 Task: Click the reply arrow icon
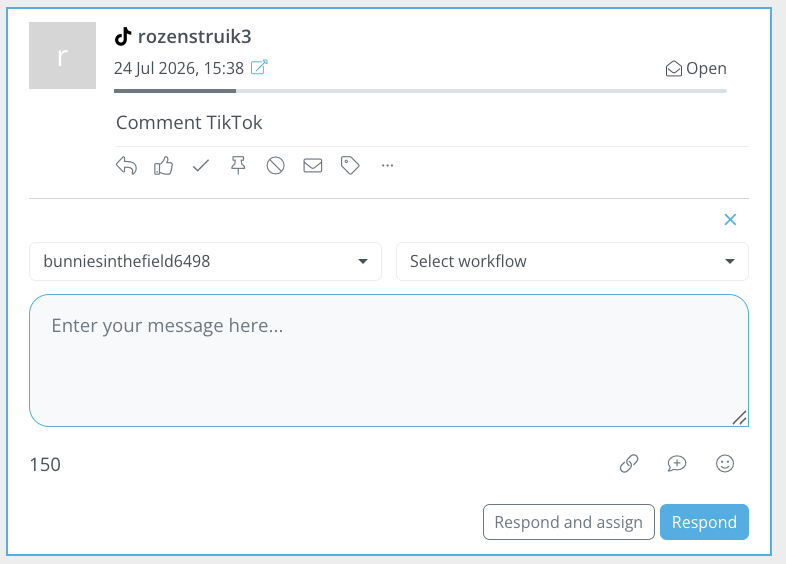pos(126,165)
